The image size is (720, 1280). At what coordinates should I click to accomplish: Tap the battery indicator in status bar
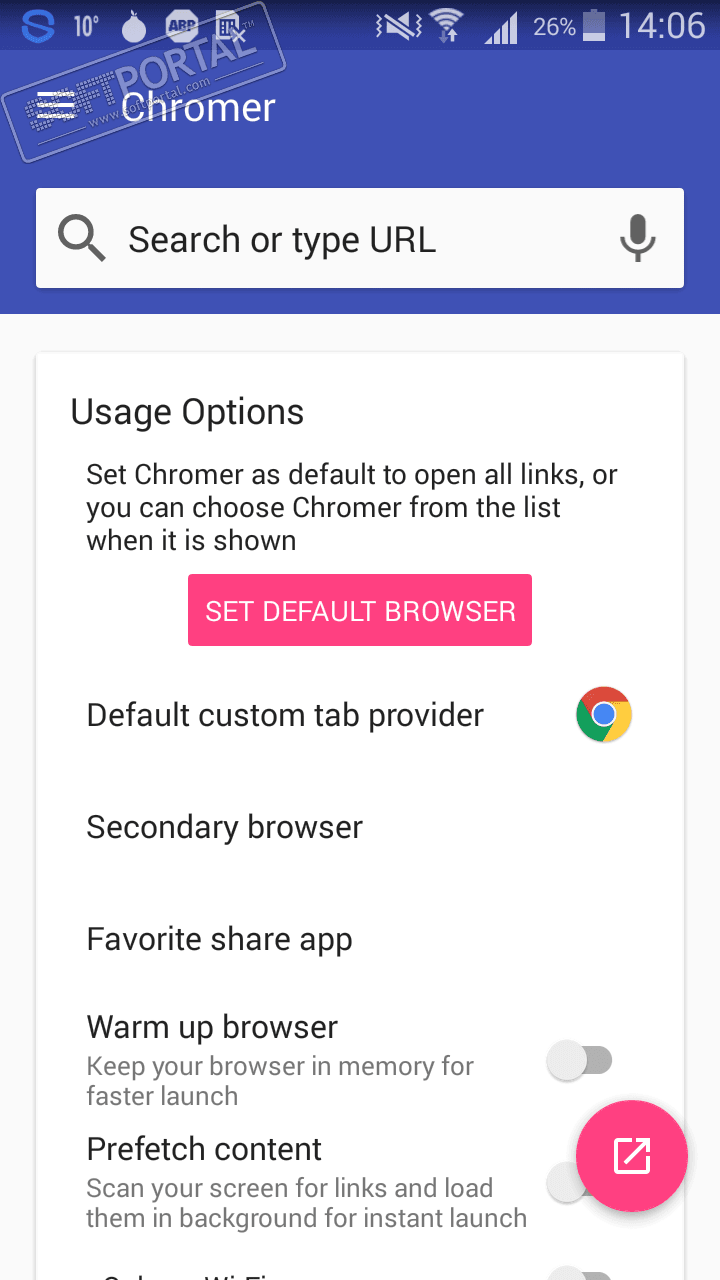pos(594,26)
